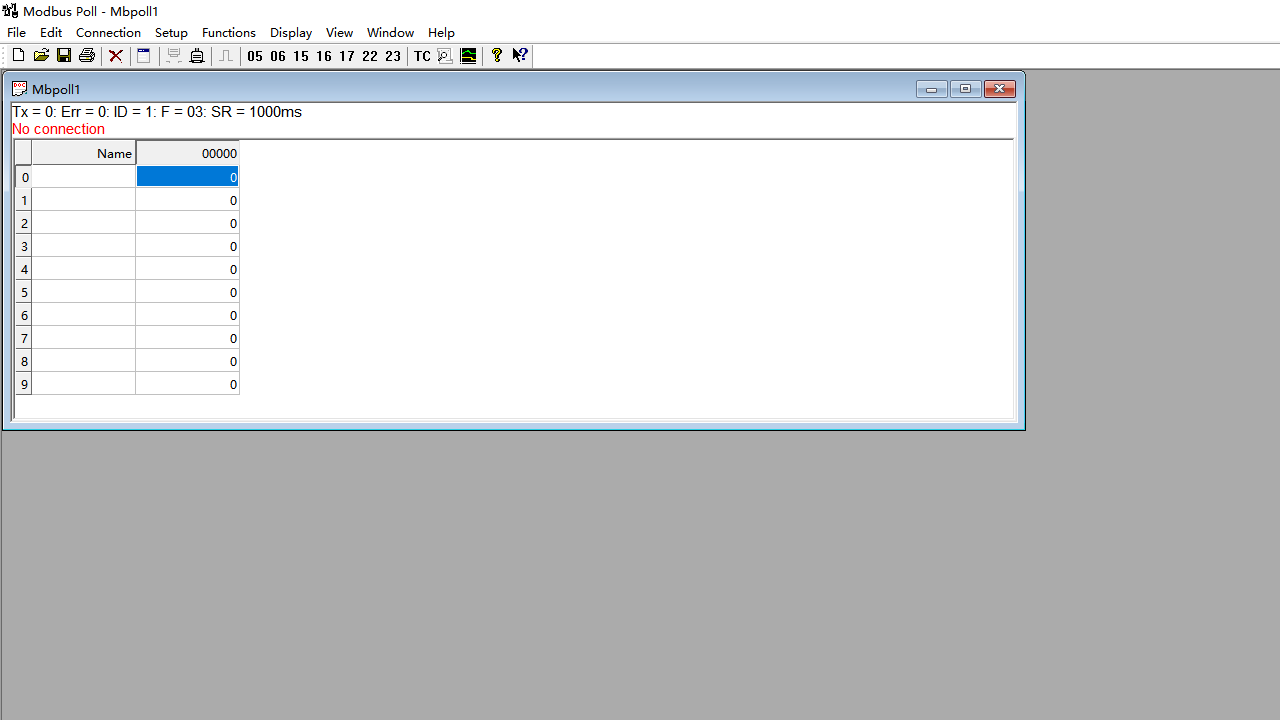
Task: Select the highlighted value cell in row 0
Action: click(187, 177)
